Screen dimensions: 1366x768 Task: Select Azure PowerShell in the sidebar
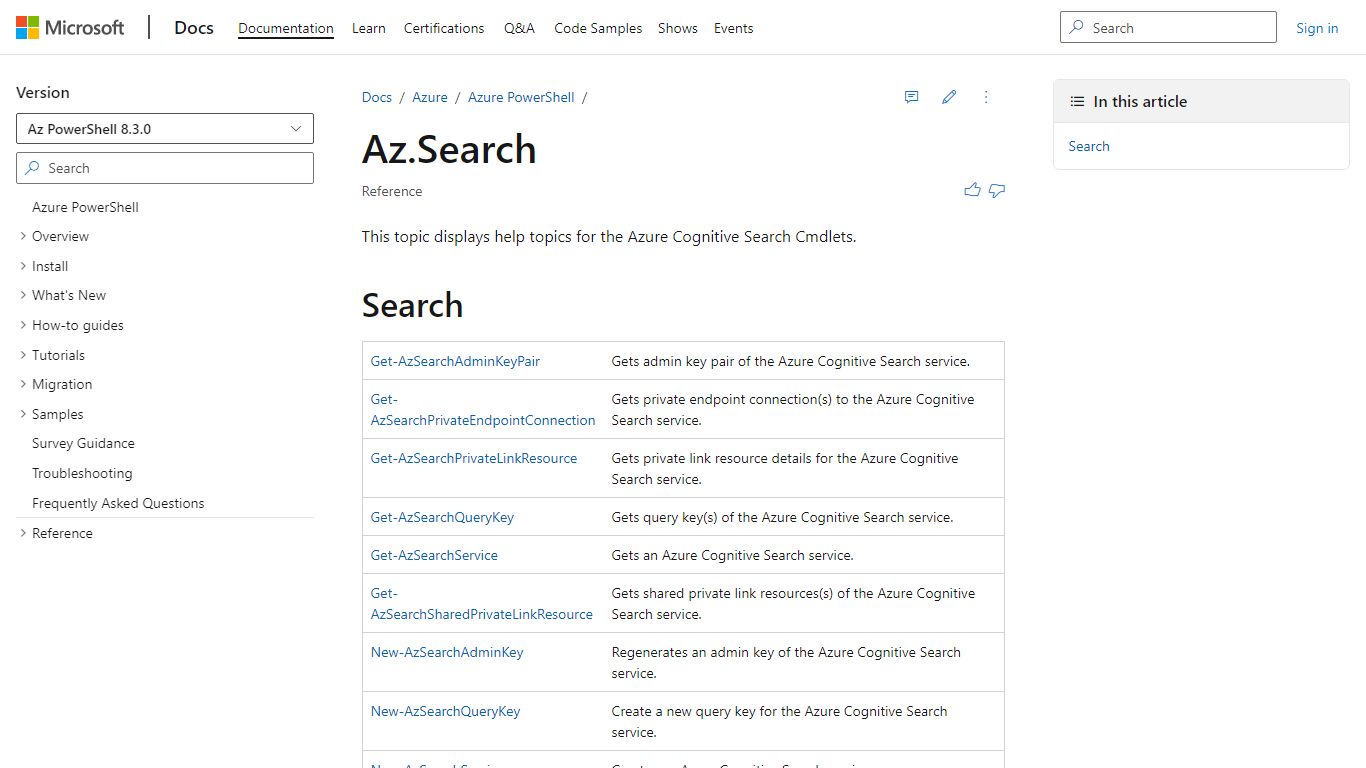85,207
